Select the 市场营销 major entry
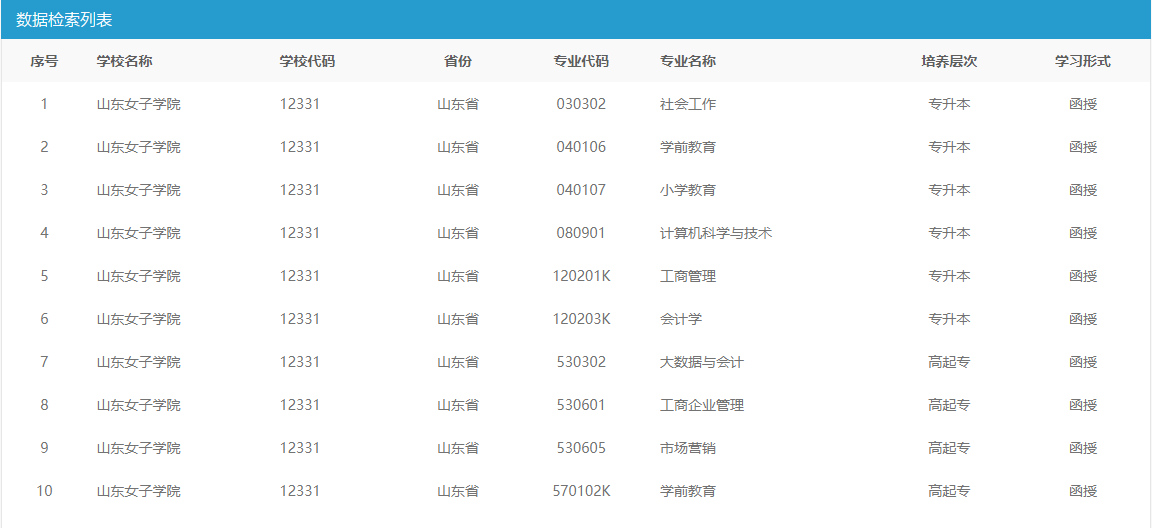This screenshot has width=1152, height=528. pos(688,448)
